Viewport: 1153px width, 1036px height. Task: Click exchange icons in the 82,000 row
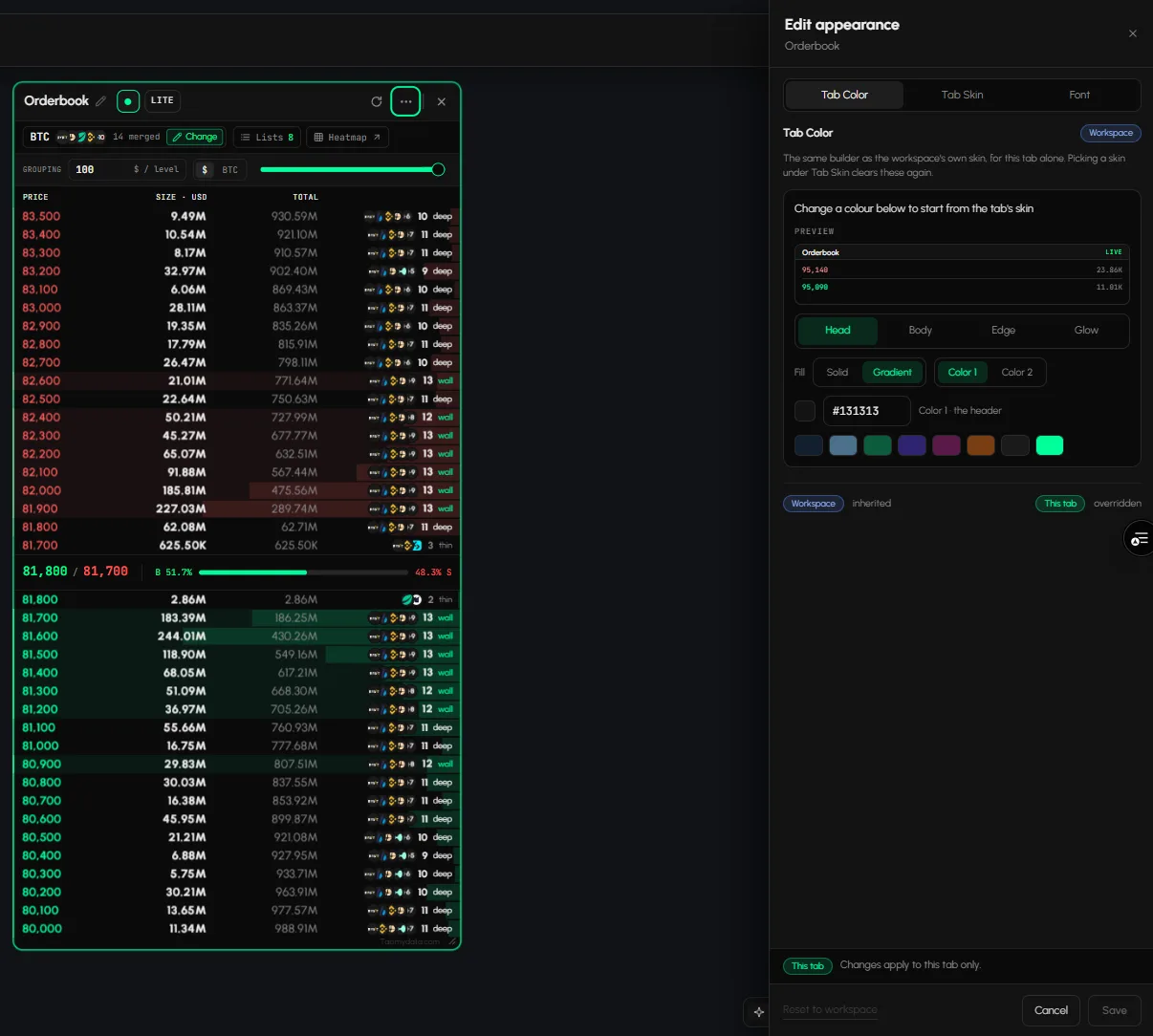393,490
